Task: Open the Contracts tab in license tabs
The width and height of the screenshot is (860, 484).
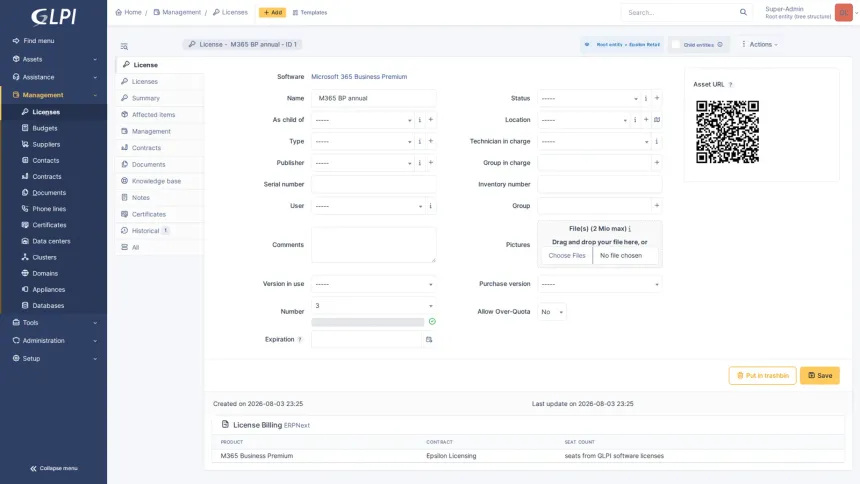Action: [x=160, y=148]
